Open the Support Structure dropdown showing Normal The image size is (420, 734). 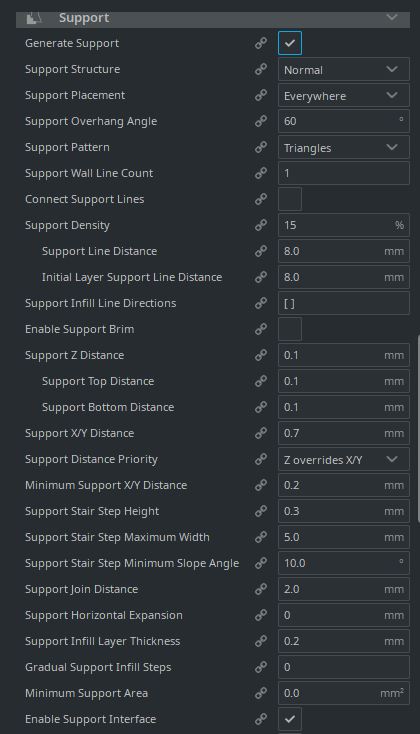click(x=344, y=69)
